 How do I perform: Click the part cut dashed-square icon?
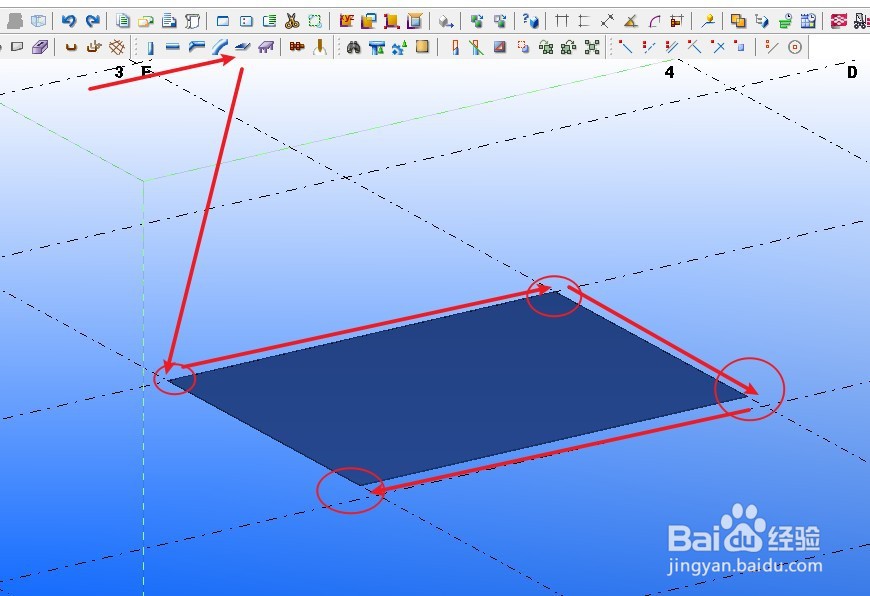point(523,47)
